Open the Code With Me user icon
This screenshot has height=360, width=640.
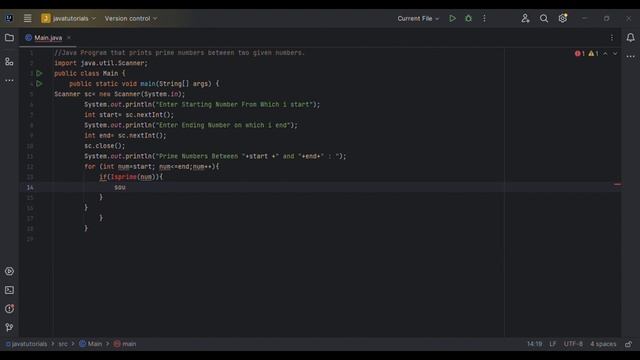coord(525,18)
